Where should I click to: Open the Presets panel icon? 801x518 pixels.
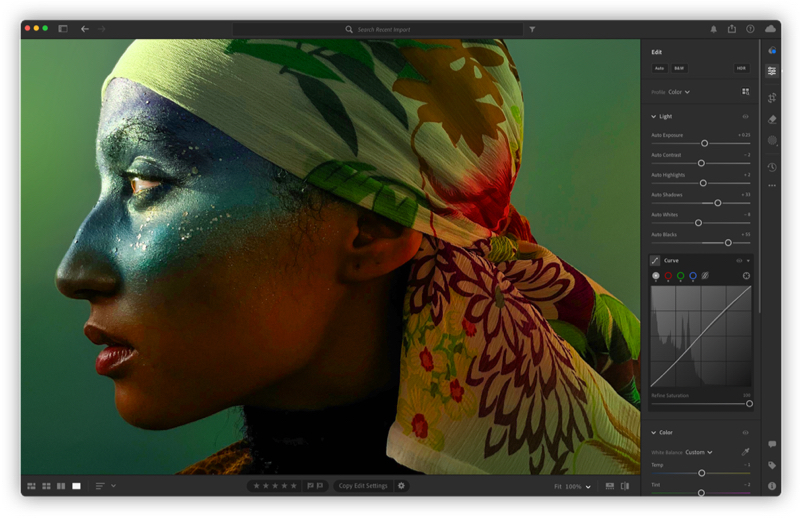tap(772, 51)
